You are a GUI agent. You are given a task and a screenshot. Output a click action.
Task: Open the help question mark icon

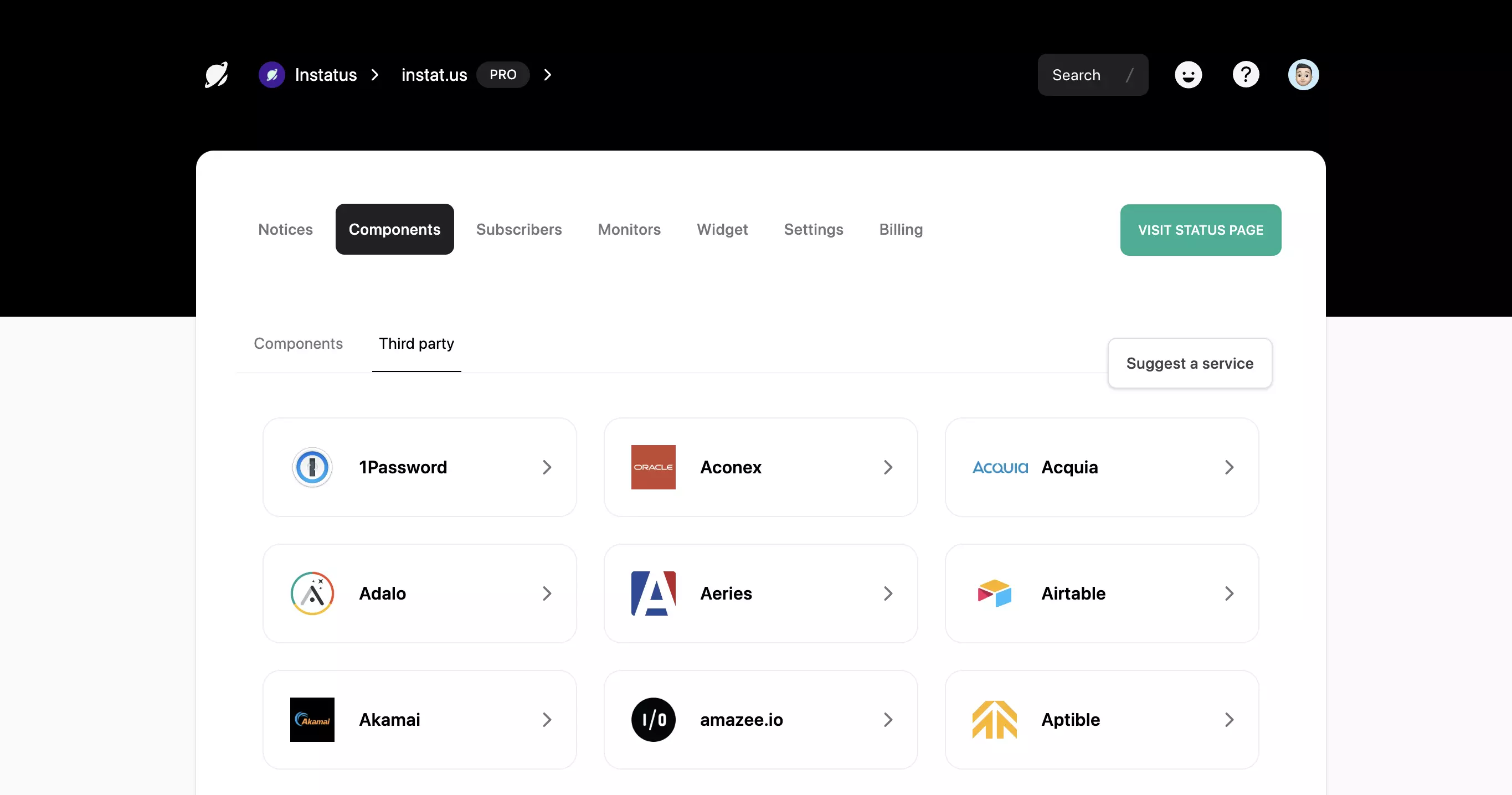pos(1246,75)
